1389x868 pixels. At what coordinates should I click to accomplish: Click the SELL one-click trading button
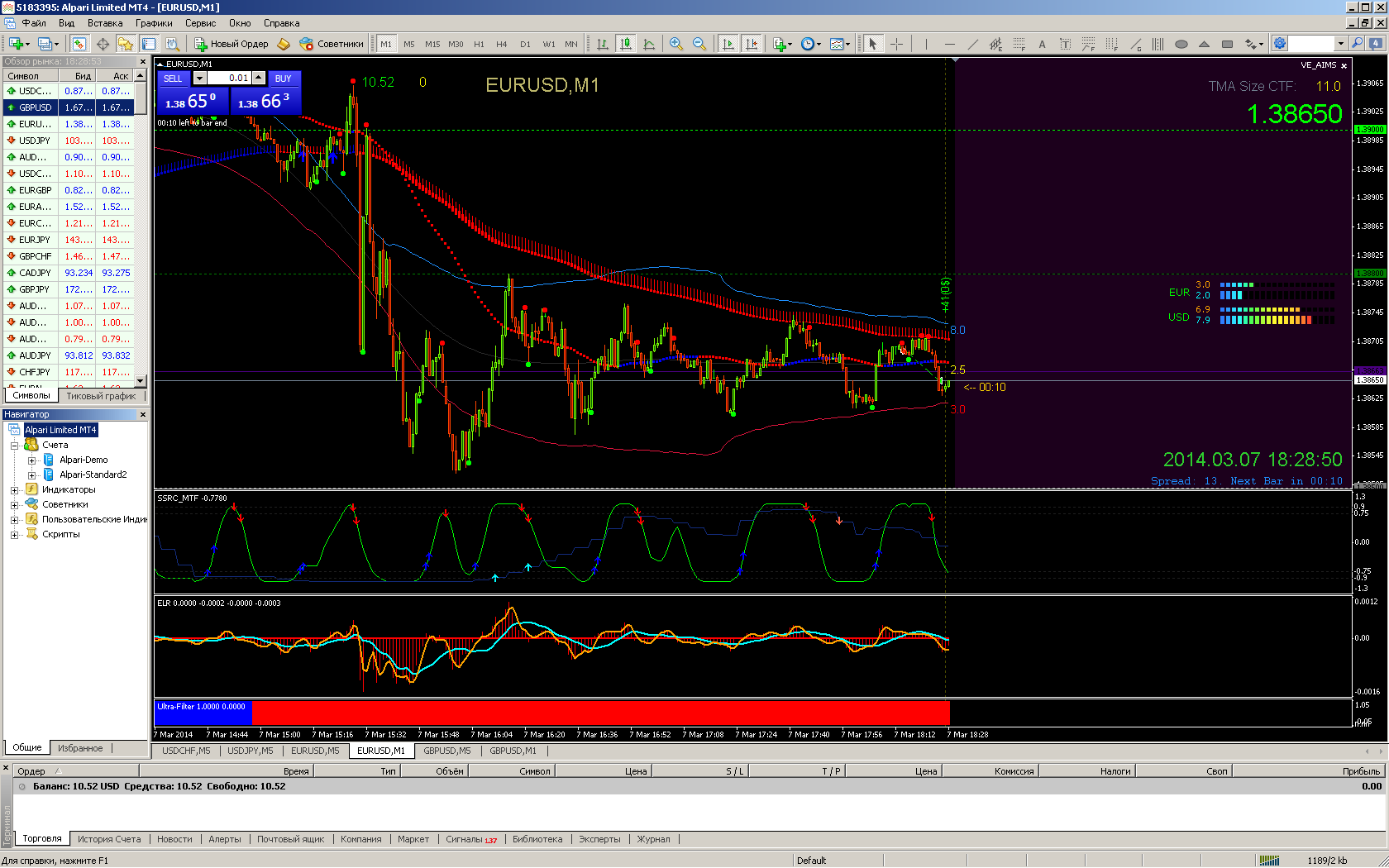click(173, 79)
